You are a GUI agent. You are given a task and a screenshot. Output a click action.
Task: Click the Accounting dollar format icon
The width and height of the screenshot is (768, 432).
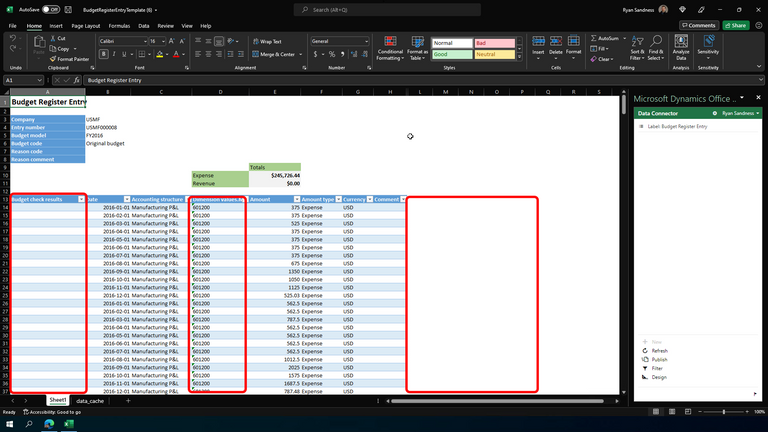pyautogui.click(x=315, y=54)
